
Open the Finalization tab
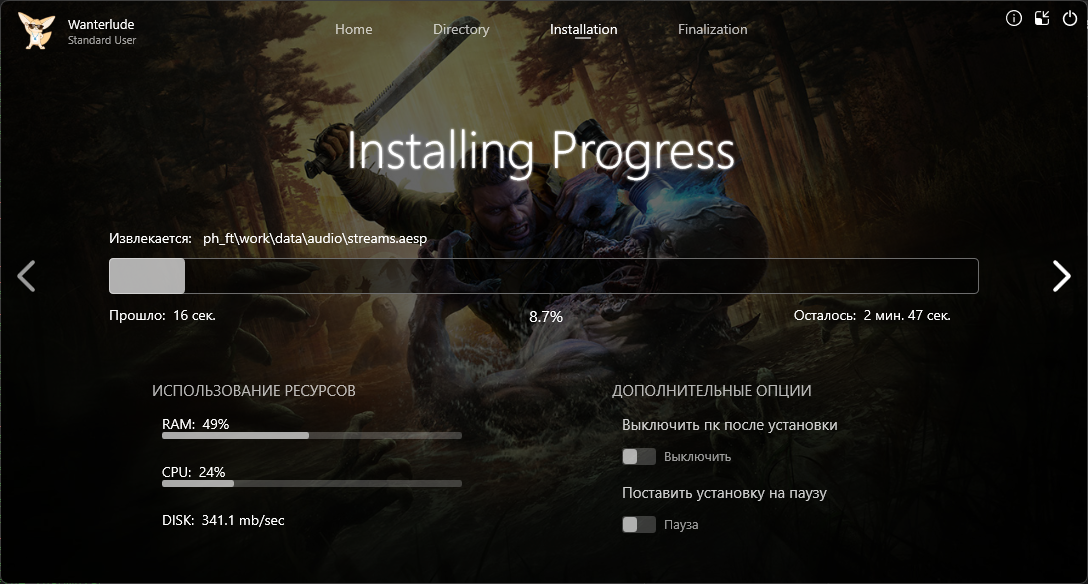click(713, 29)
